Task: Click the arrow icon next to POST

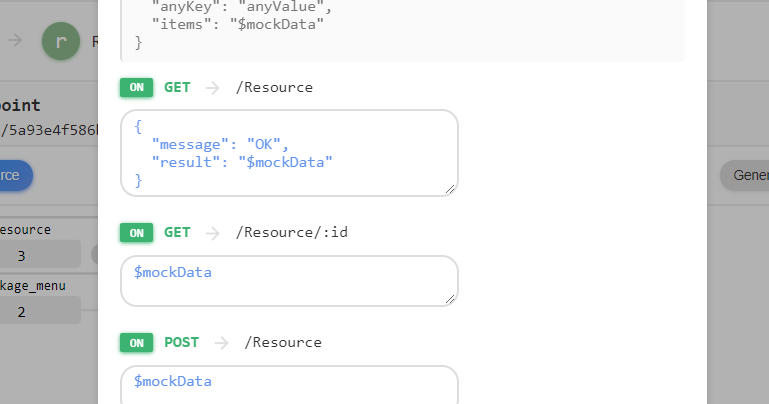Action: click(x=220, y=342)
